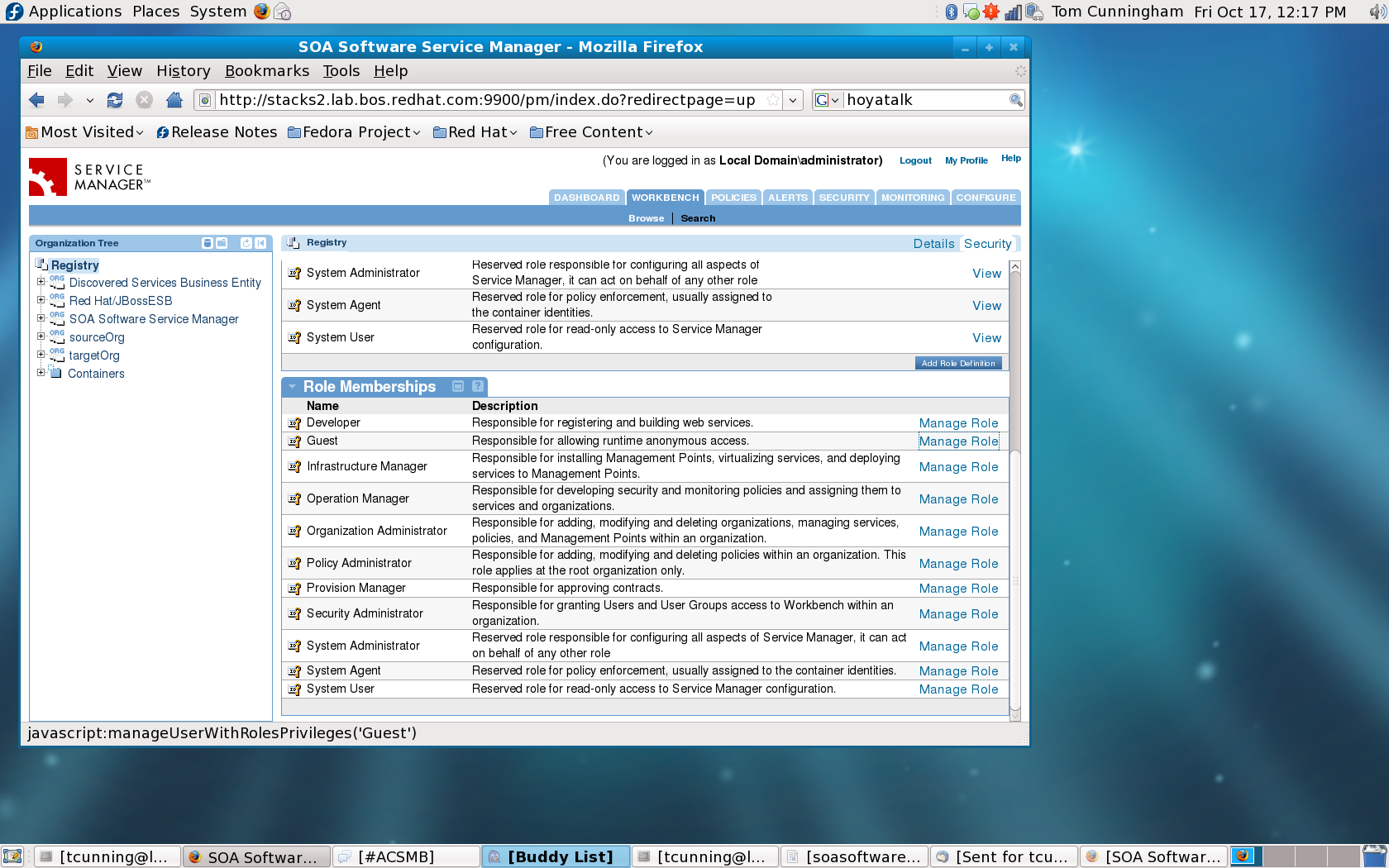This screenshot has height=868, width=1389.
Task: Expand the sourceOrg tree node
Action: (x=41, y=336)
